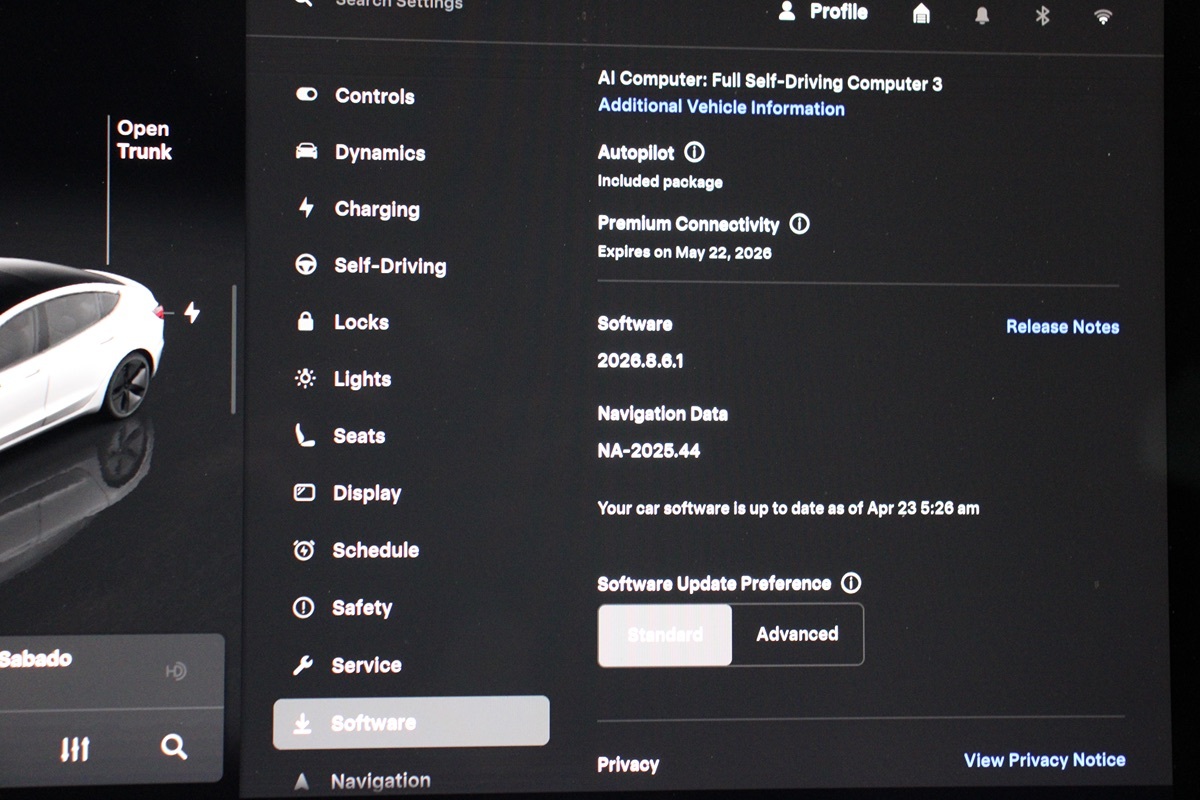
Task: Tap the Privacy heading
Action: tap(628, 764)
